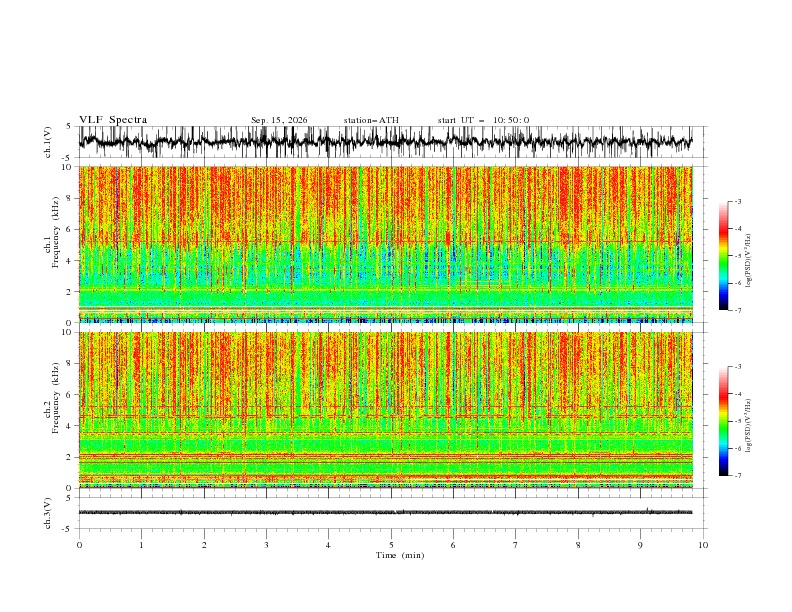The width and height of the screenshot is (792, 612).
Task: Click the 2 minute tick on time axis
Action: click(x=204, y=545)
